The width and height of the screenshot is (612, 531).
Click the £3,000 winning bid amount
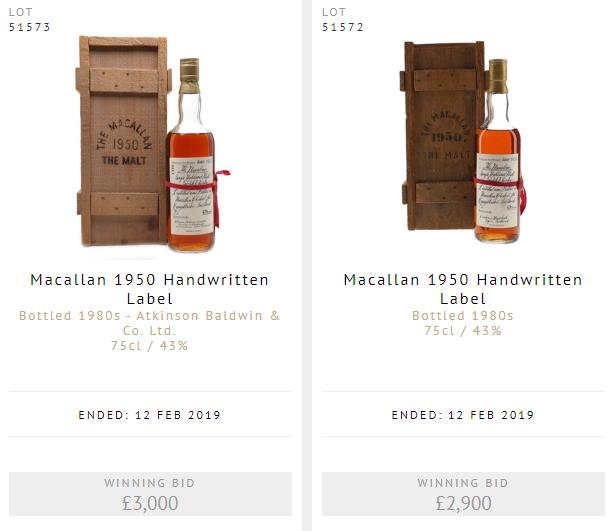point(150,503)
